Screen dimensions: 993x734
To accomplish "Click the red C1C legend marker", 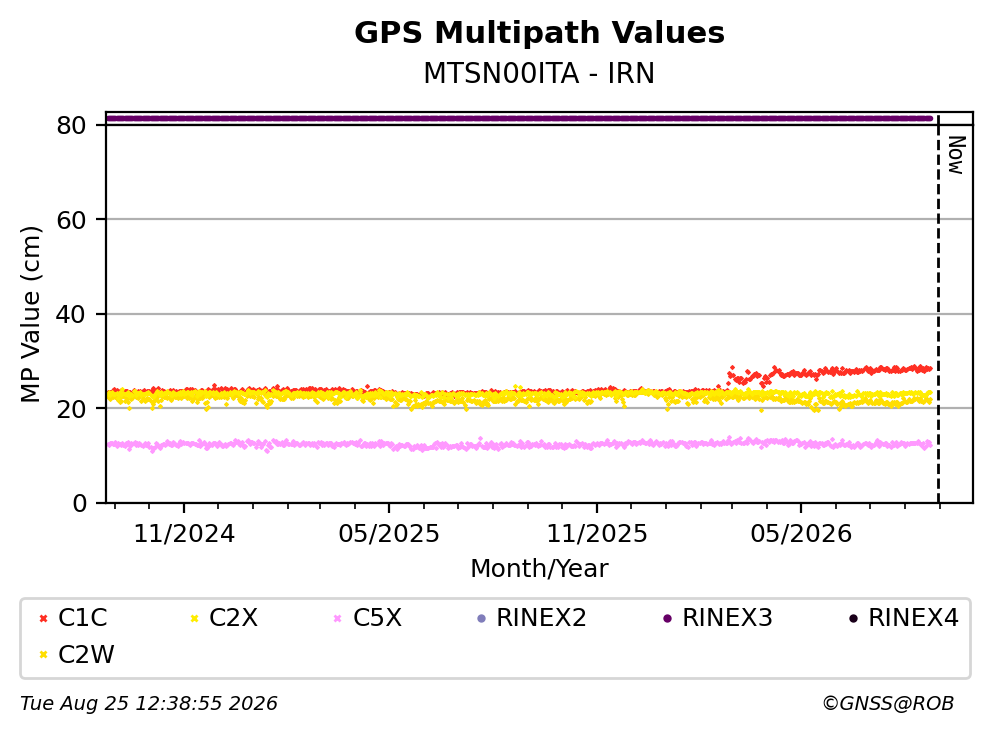I will pyautogui.click(x=43, y=618).
